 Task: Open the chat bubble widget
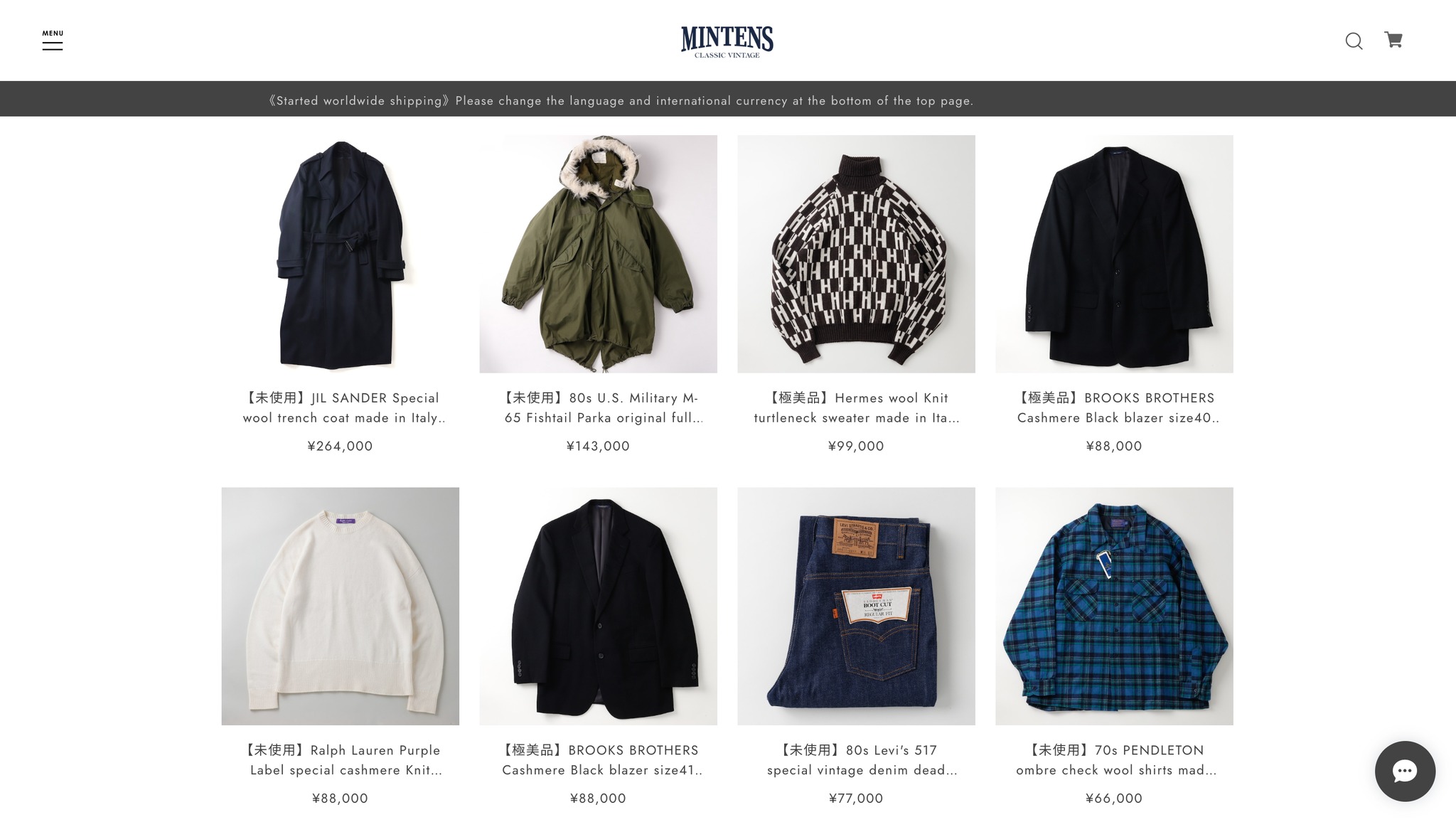(x=1405, y=771)
